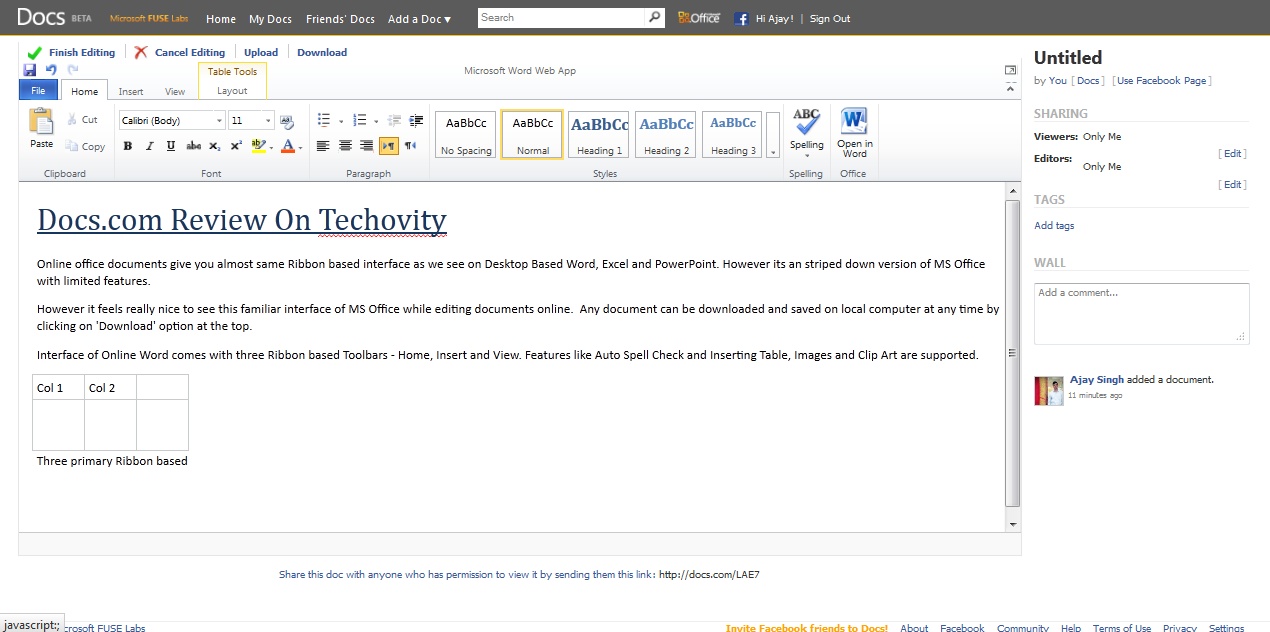Save the document with the floppy disk icon
The width and height of the screenshot is (1270, 632).
click(30, 70)
